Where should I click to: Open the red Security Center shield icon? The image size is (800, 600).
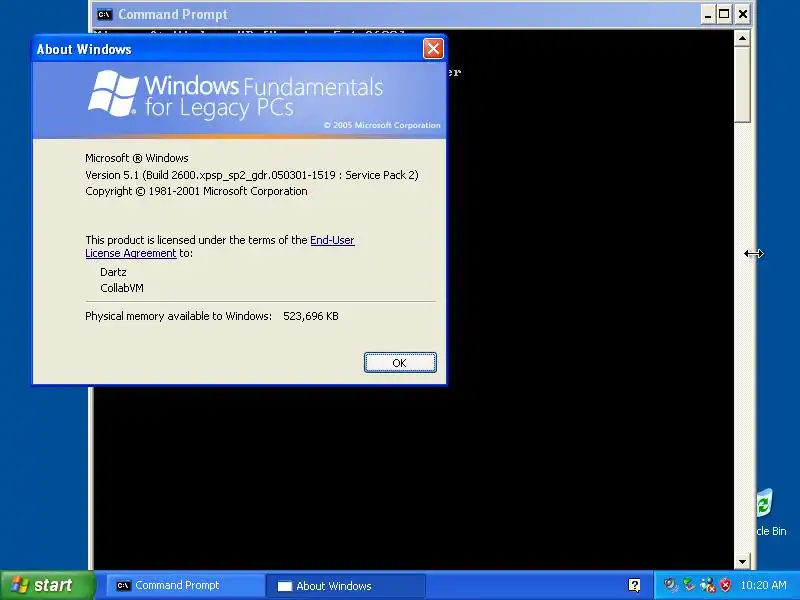pyautogui.click(x=725, y=585)
